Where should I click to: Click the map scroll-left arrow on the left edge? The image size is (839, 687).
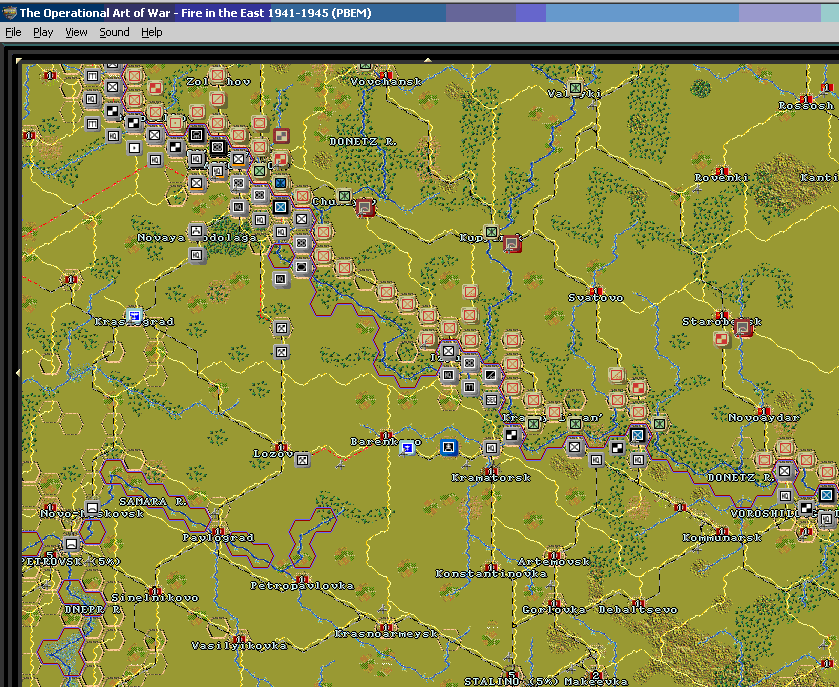(18, 372)
